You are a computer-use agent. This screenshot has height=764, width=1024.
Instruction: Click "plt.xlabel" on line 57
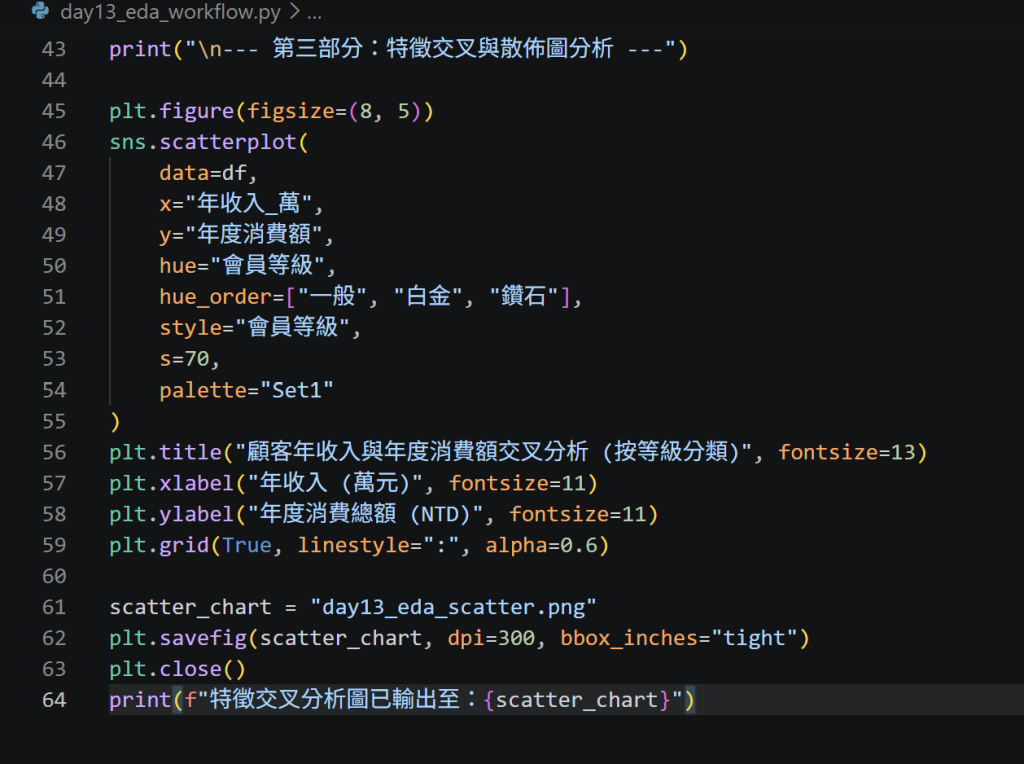(x=171, y=483)
